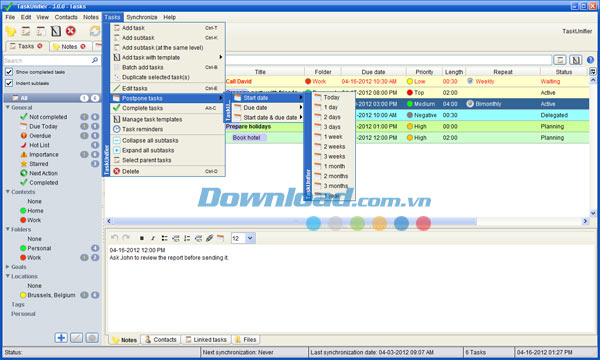Image resolution: width=600 pixels, height=360 pixels.
Task: Collapse the Contexts section in sidebar
Action: coord(8,192)
